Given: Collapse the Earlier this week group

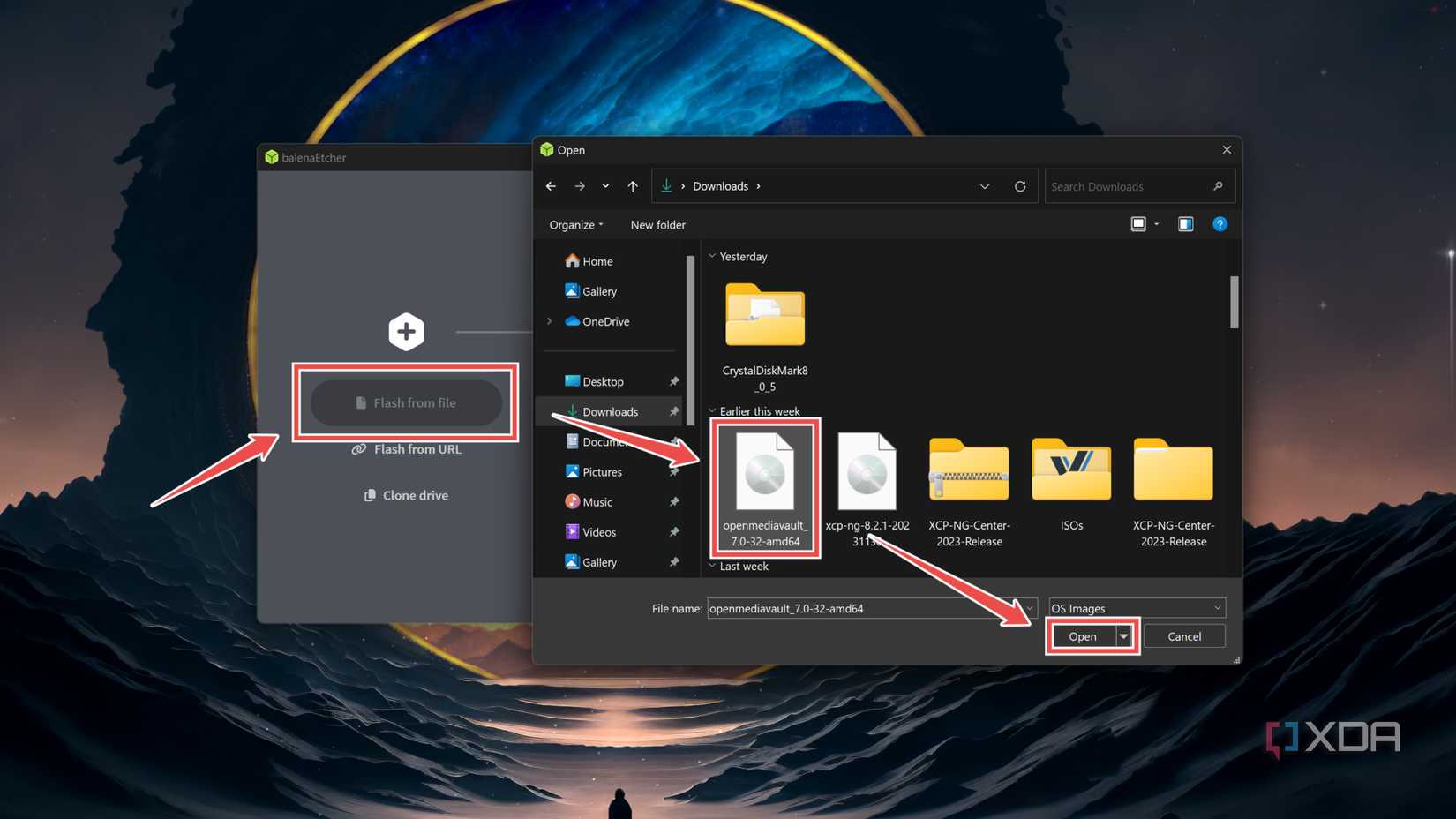Looking at the screenshot, I should click(x=712, y=411).
